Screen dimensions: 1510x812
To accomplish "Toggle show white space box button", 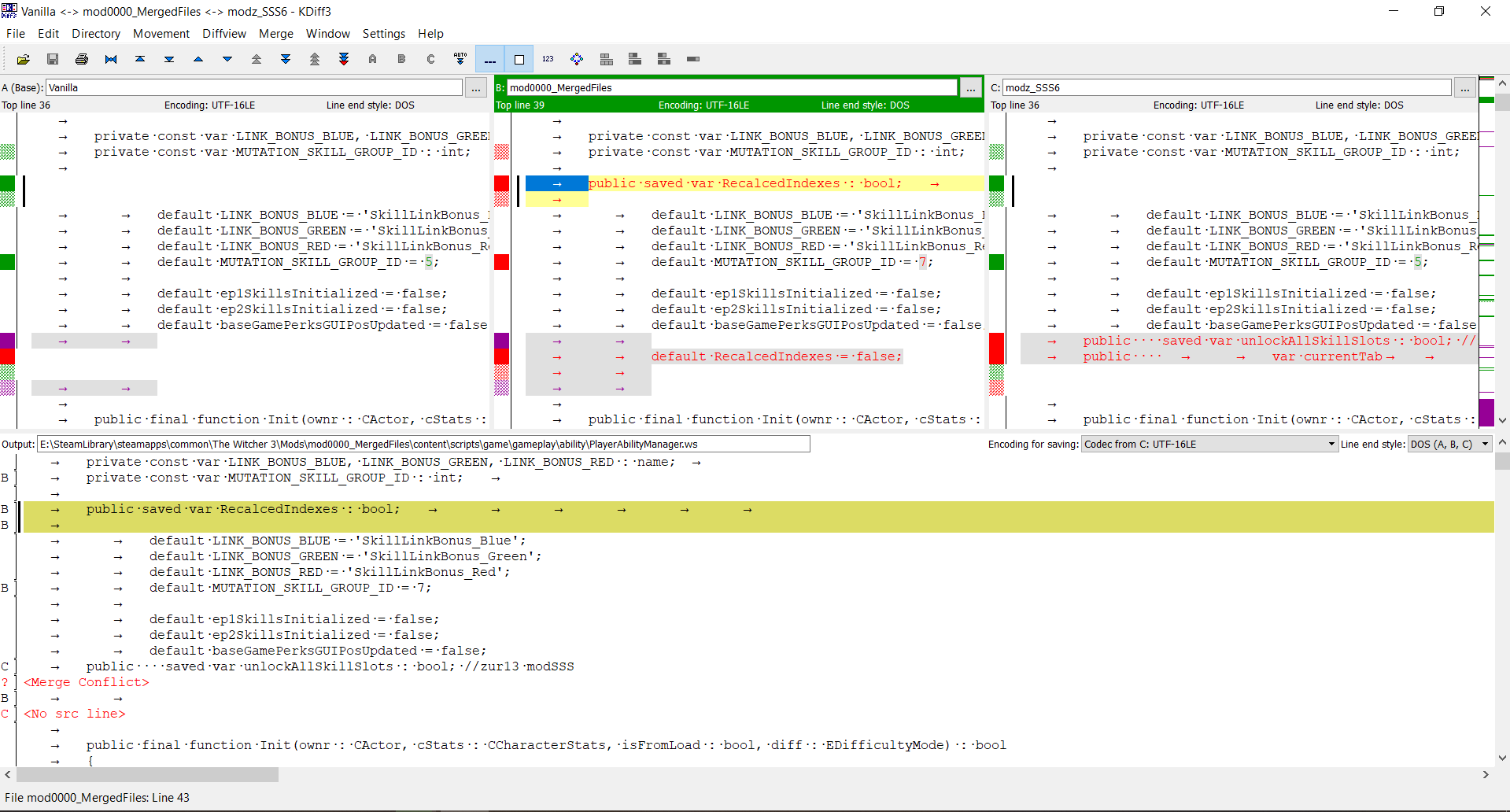I will point(519,59).
